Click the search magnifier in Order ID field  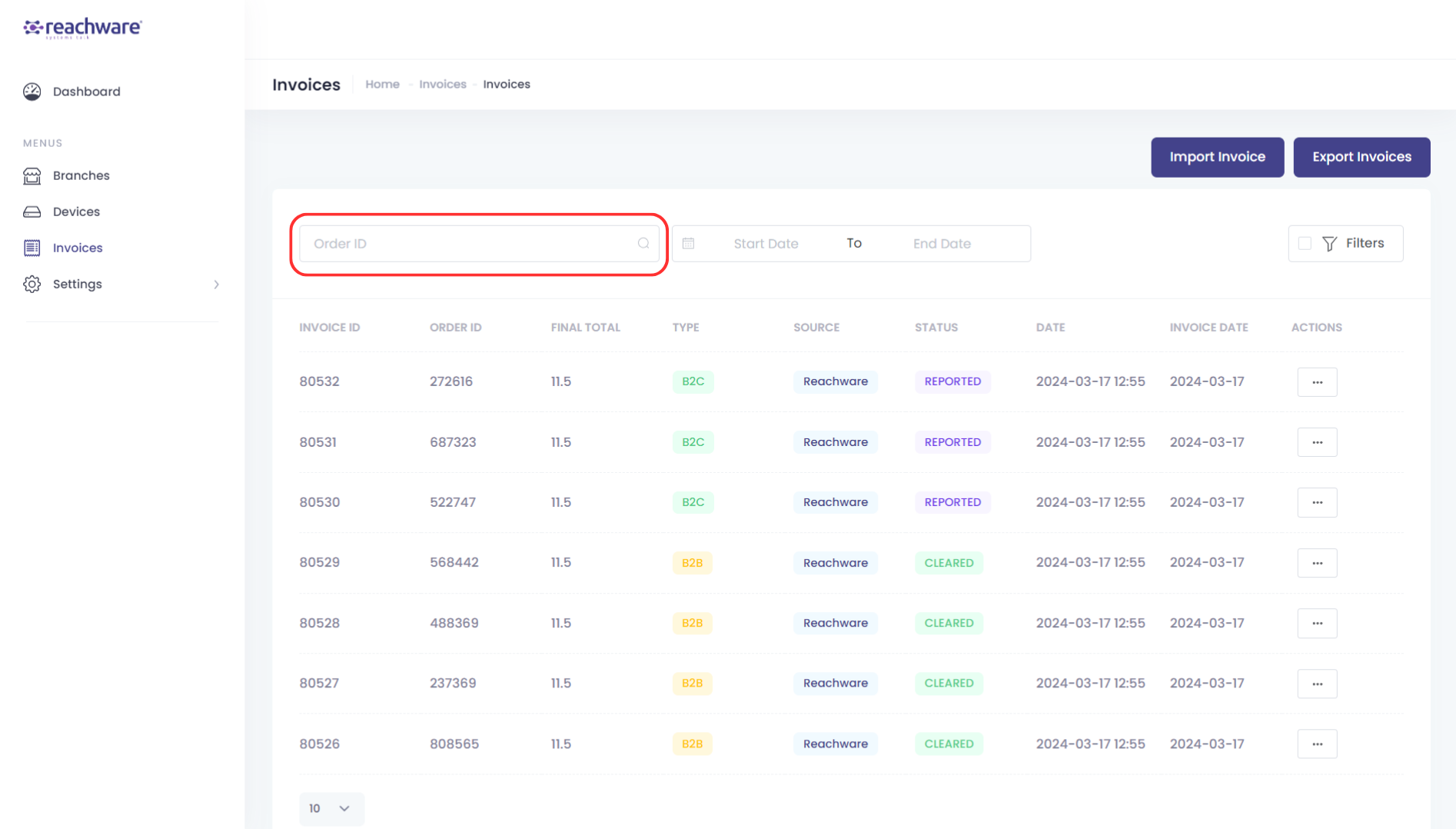[x=643, y=244]
